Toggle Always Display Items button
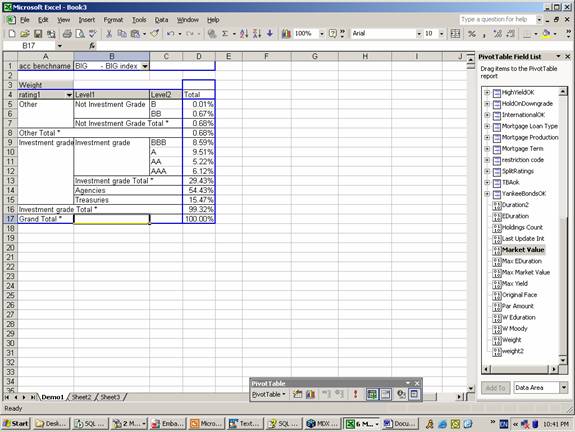Screen dimensions: 575x432 pos(385,394)
